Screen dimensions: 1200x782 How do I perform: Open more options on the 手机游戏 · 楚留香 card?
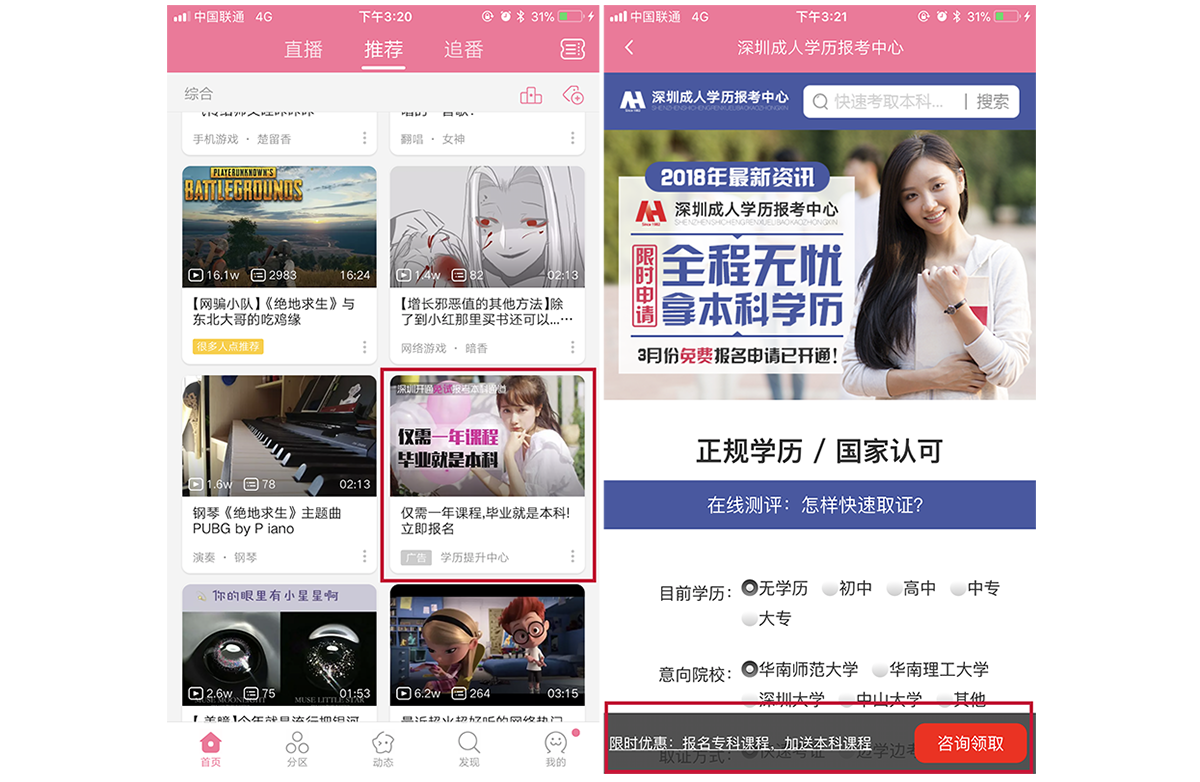364,138
